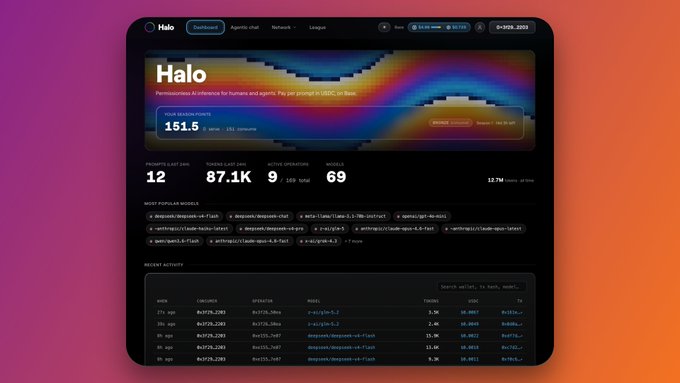Select the qwen/qwen3.6-flash model chip

coord(174,241)
